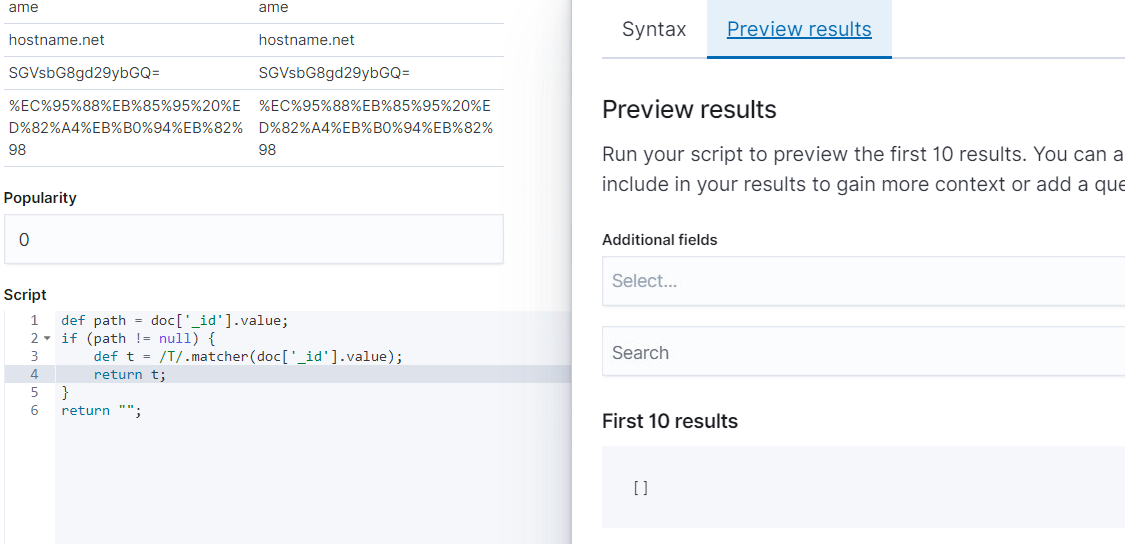Click the right URL-encoded %EC%95%88 cell
The height and width of the screenshot is (544, 1125).
coord(375,128)
